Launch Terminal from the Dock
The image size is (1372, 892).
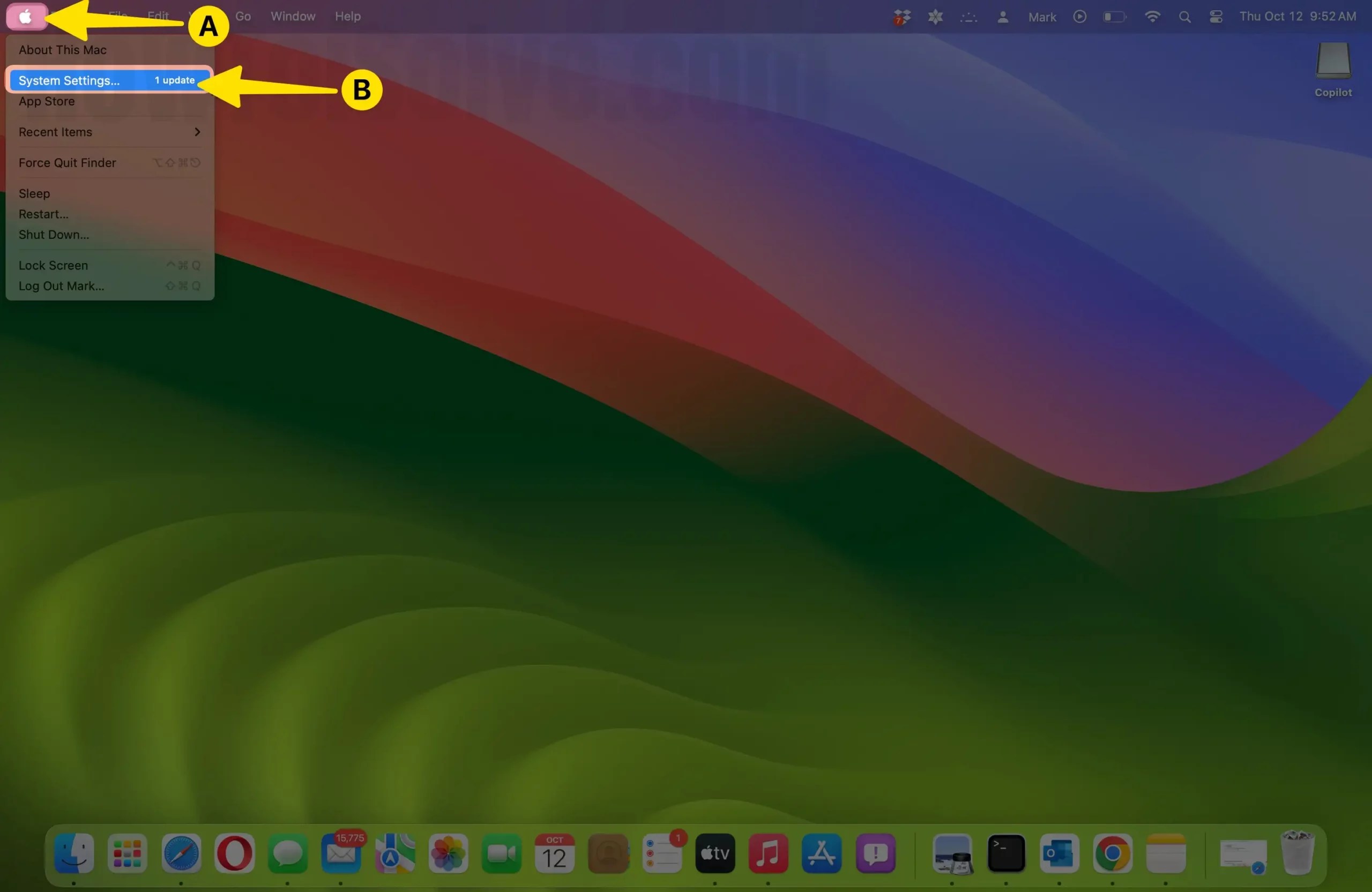[1006, 854]
